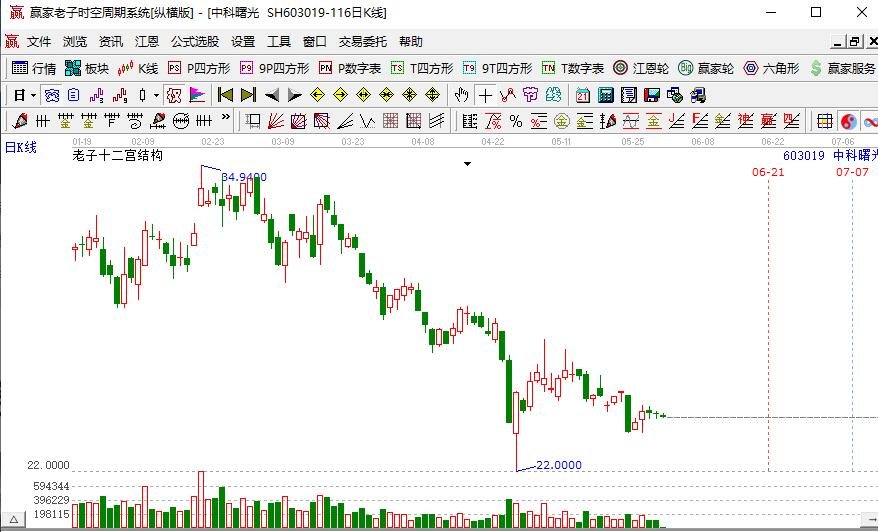Open the 江恩 menu
The height and width of the screenshot is (532, 878).
coord(147,41)
